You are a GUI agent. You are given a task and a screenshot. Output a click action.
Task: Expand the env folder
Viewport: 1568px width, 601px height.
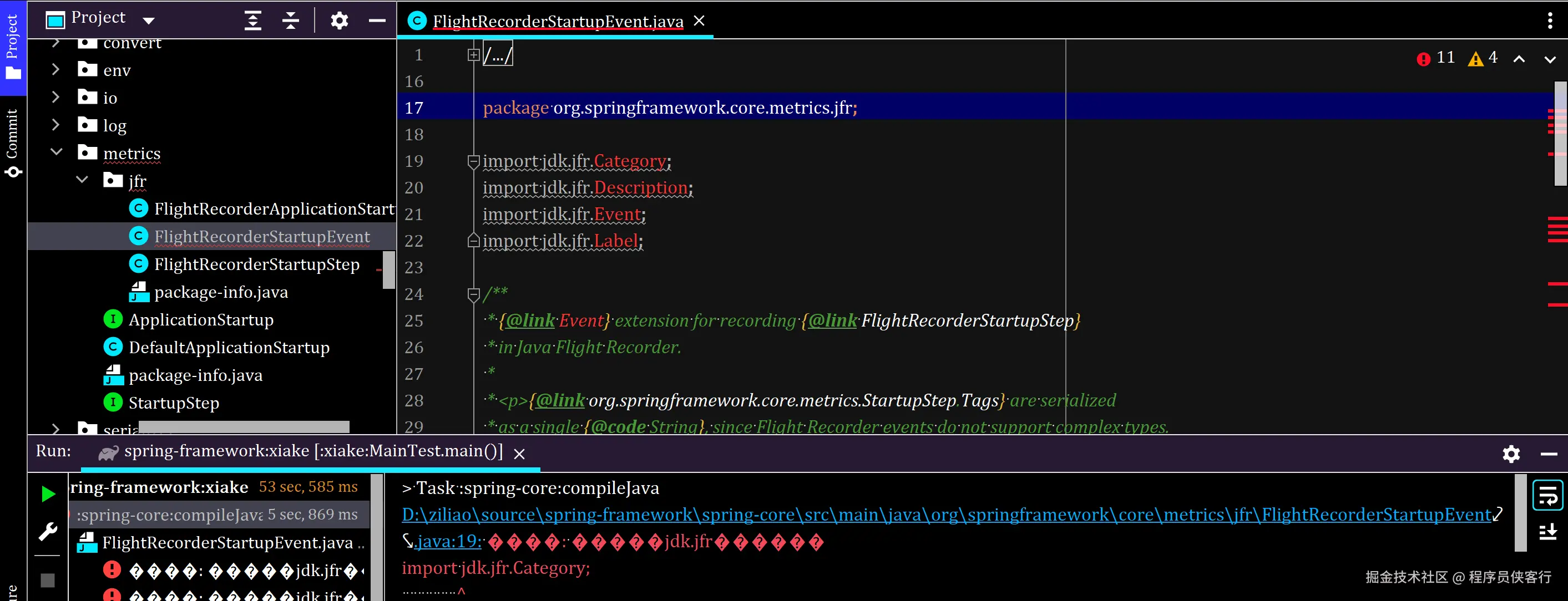point(55,69)
